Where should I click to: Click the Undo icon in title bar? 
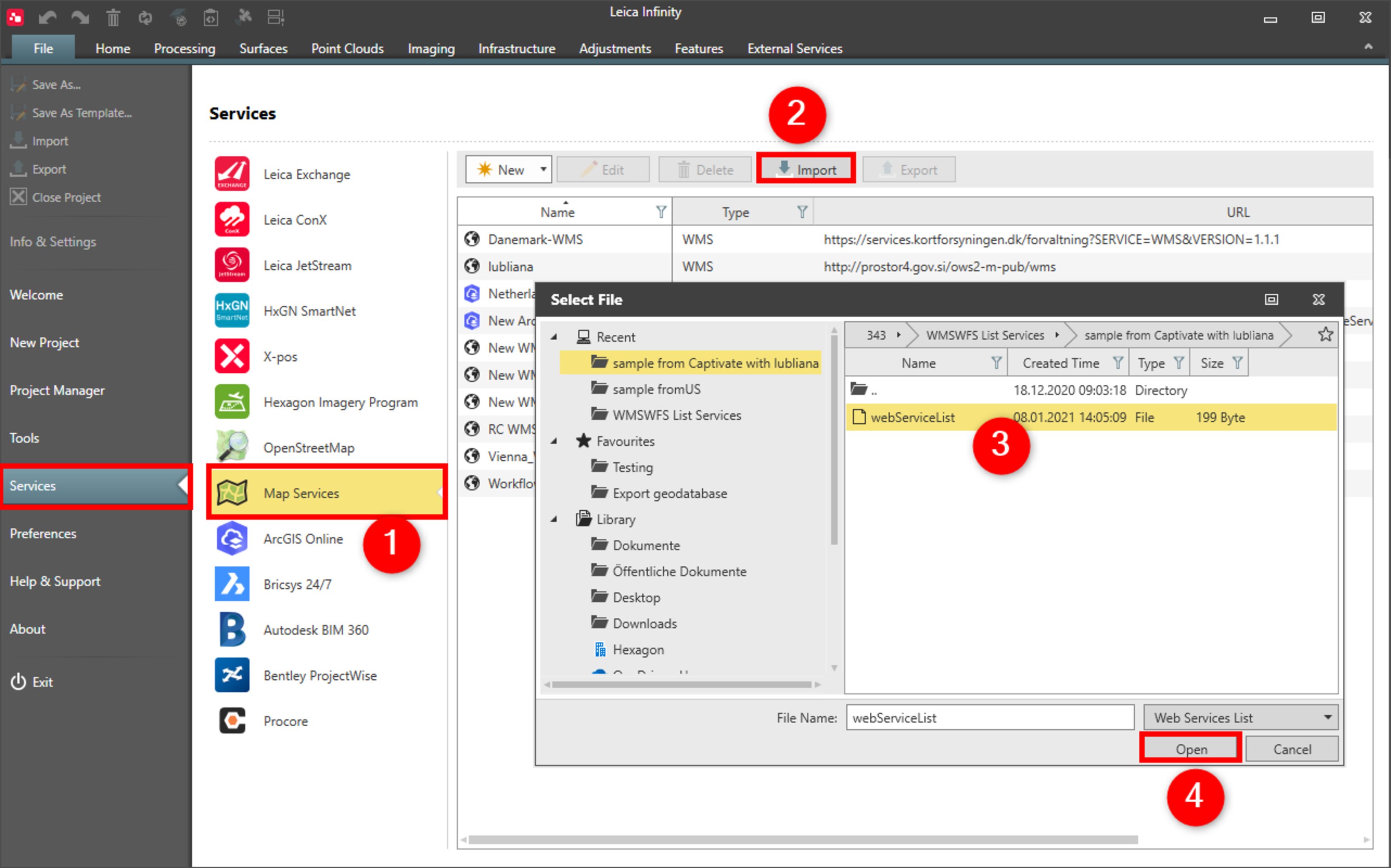click(48, 17)
